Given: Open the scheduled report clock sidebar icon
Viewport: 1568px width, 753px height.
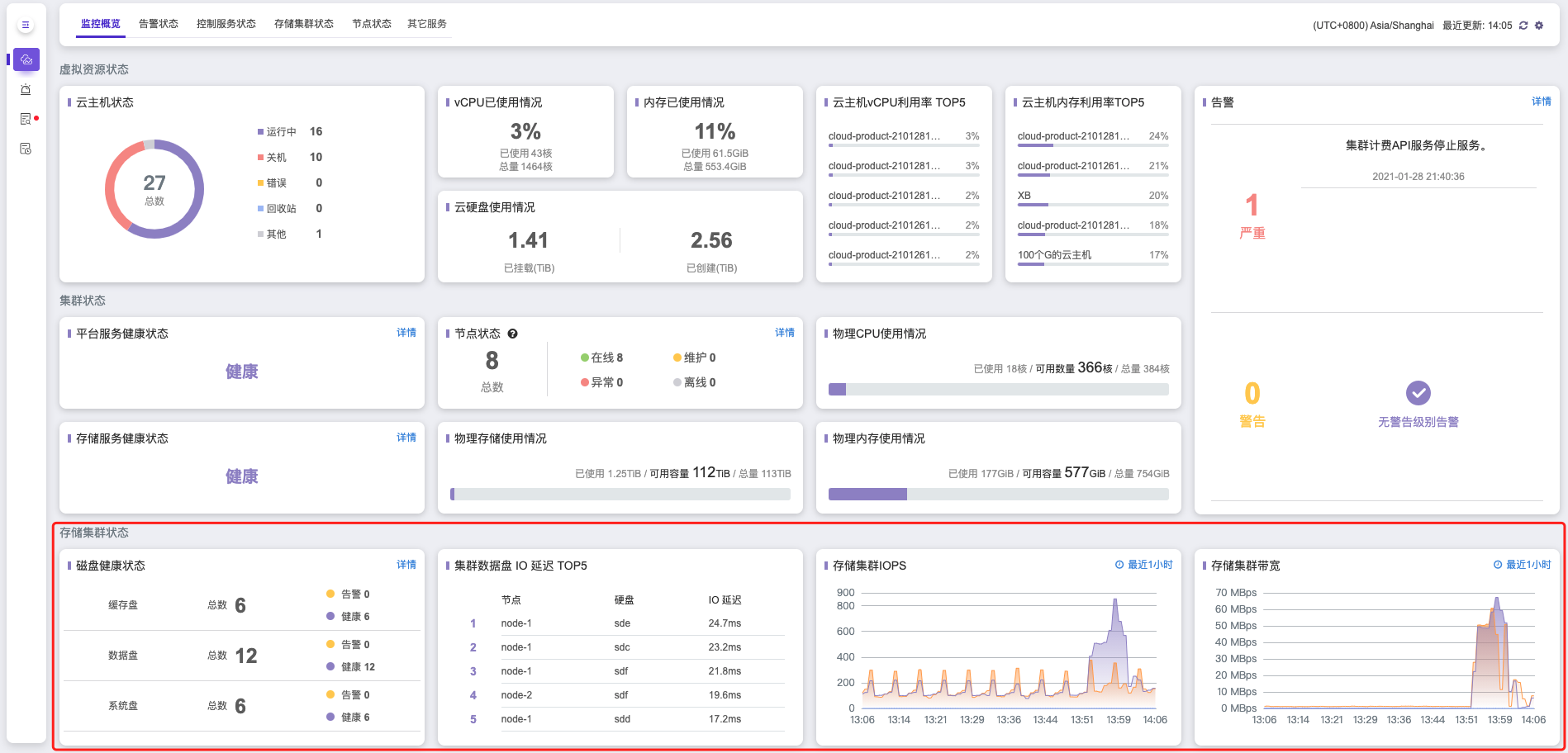Looking at the screenshot, I should tap(26, 149).
